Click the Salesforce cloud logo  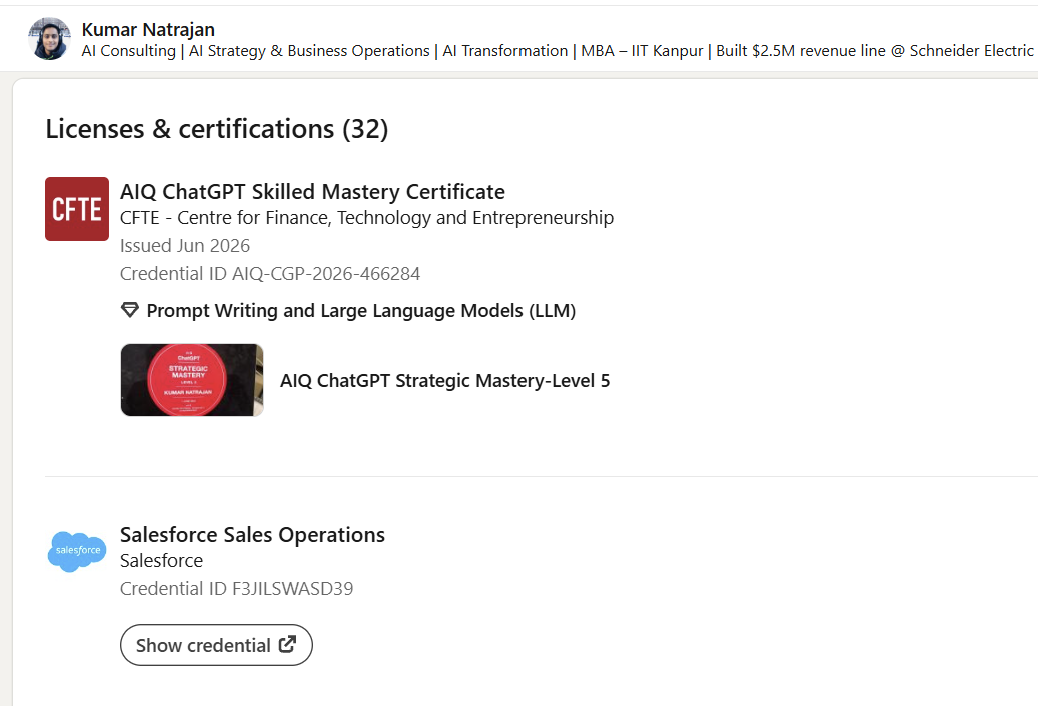[77, 551]
